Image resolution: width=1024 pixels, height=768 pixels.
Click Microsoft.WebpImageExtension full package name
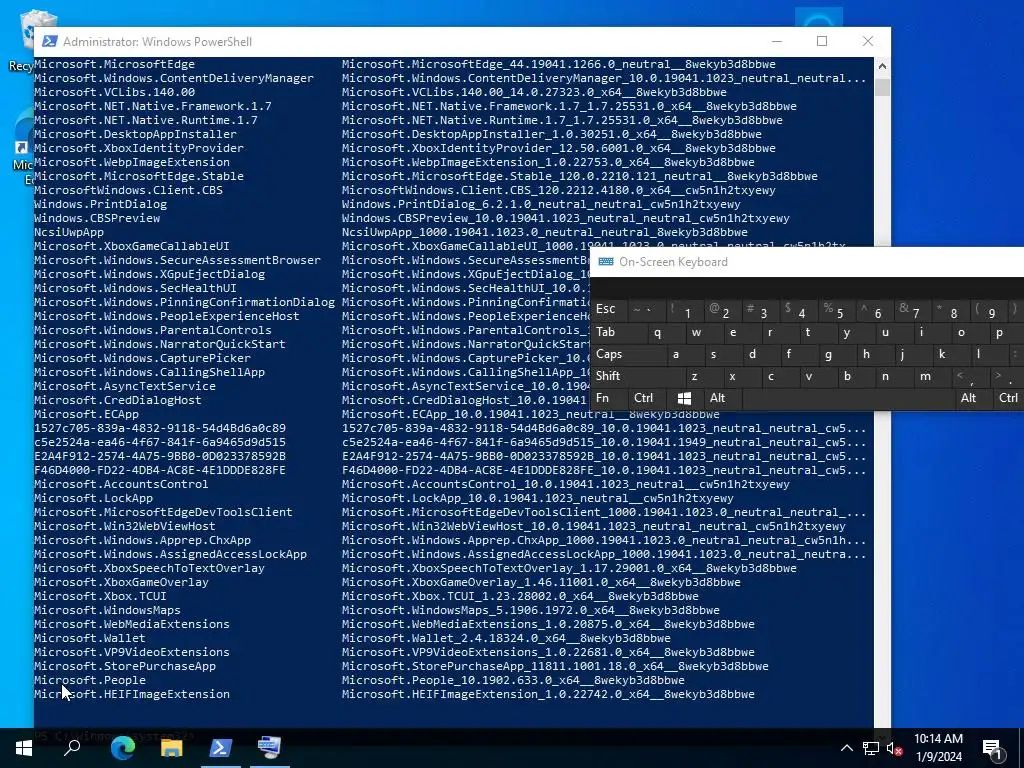coord(548,162)
